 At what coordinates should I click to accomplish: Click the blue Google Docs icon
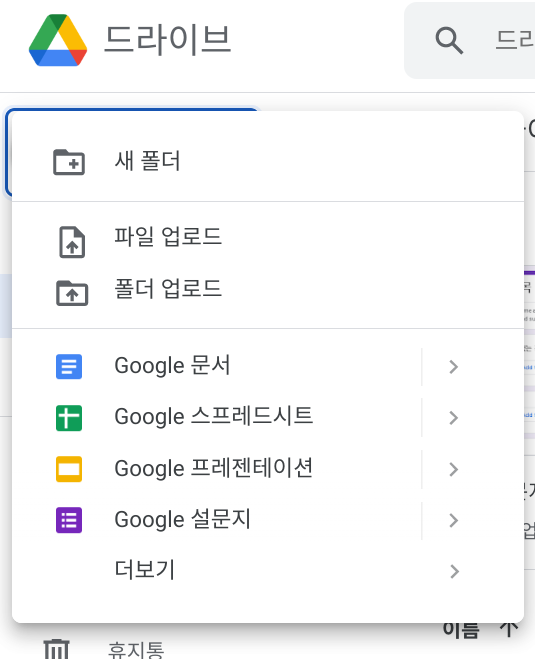coord(69,366)
